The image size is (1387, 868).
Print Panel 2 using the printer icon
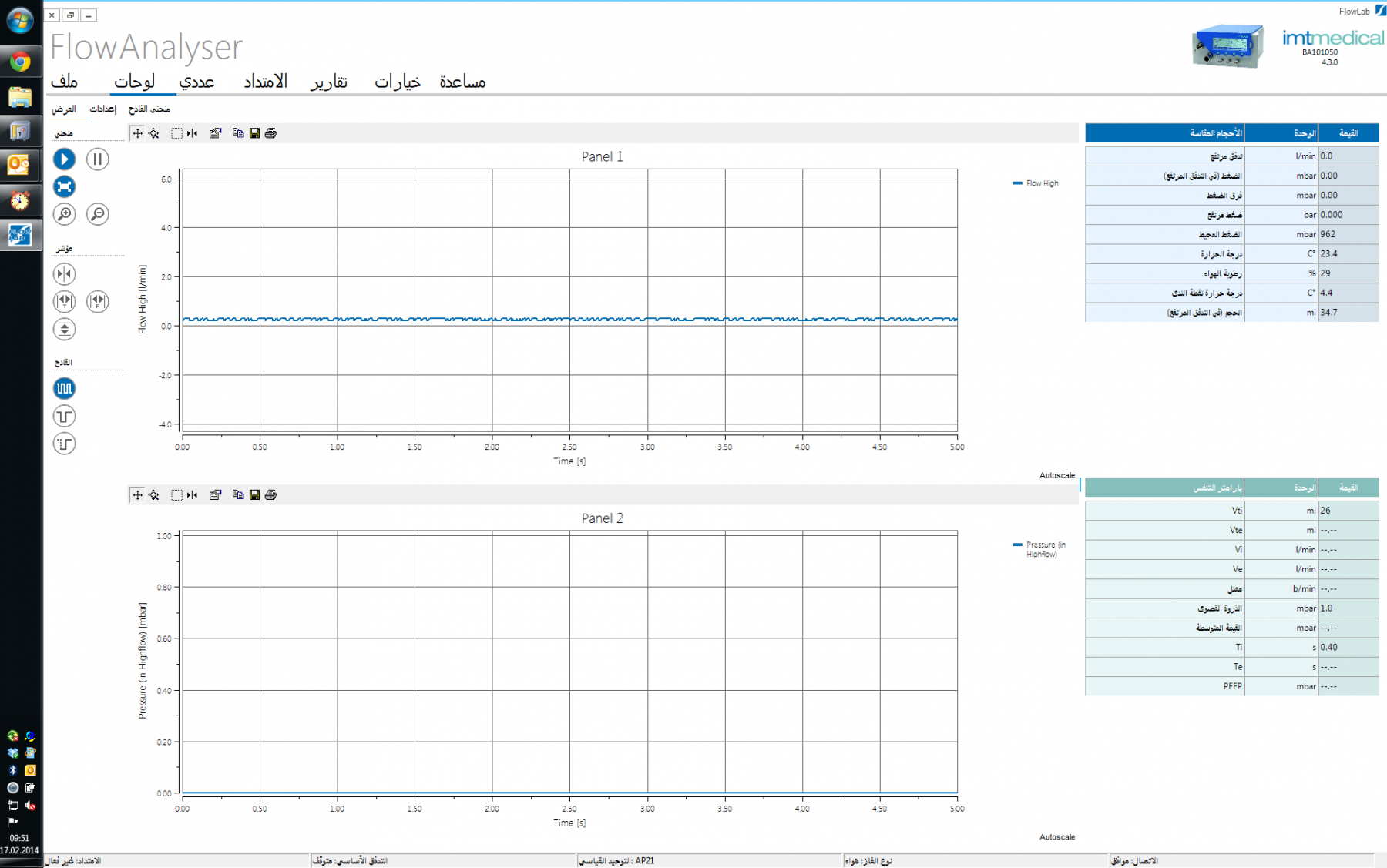tap(270, 495)
